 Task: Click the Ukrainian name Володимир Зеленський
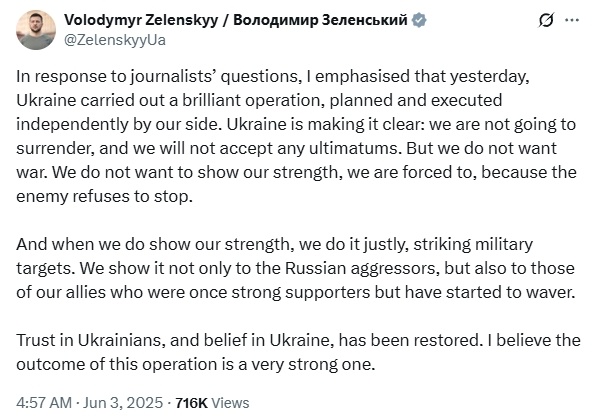point(320,20)
